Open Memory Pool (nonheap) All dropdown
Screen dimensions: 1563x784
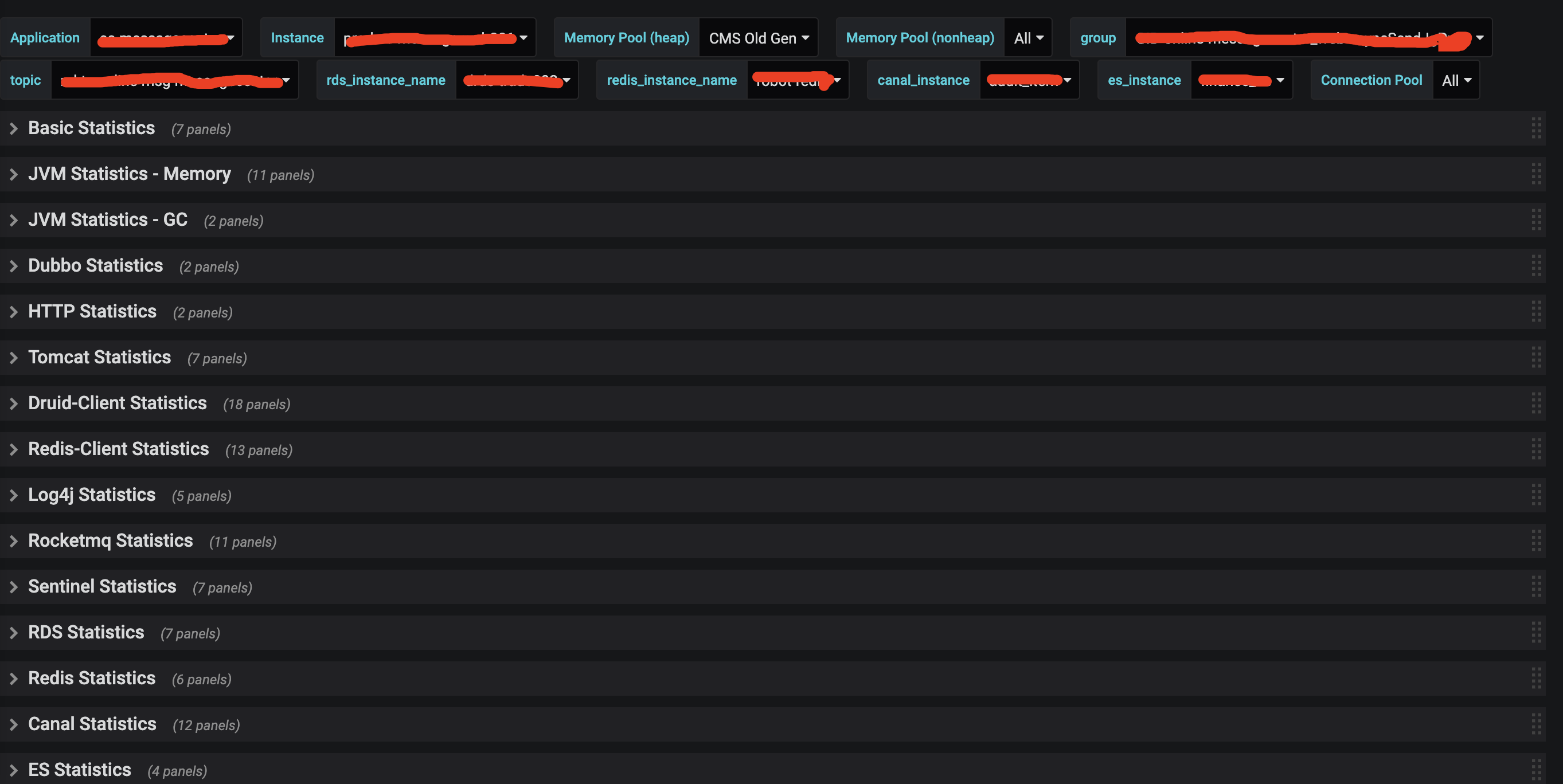[1029, 38]
